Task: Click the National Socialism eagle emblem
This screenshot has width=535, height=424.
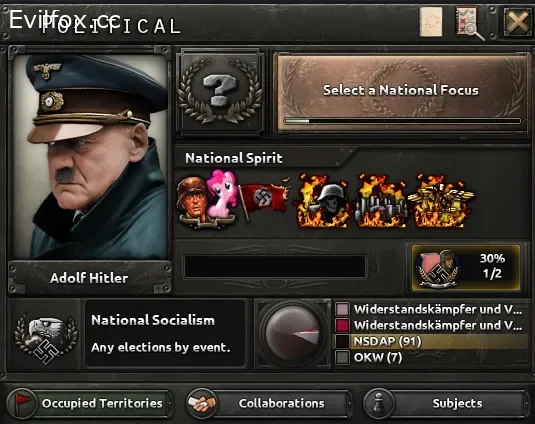Action: (46, 337)
